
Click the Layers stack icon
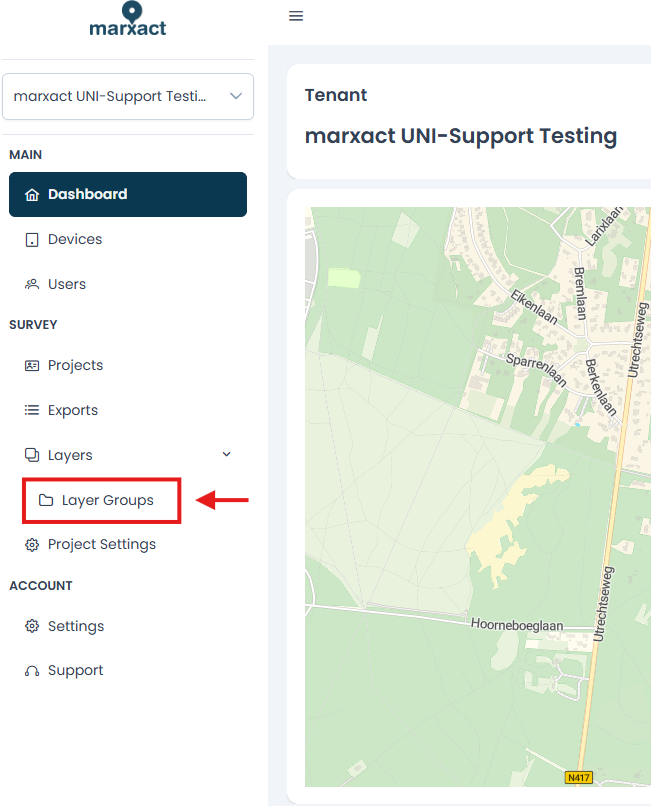(x=32, y=455)
